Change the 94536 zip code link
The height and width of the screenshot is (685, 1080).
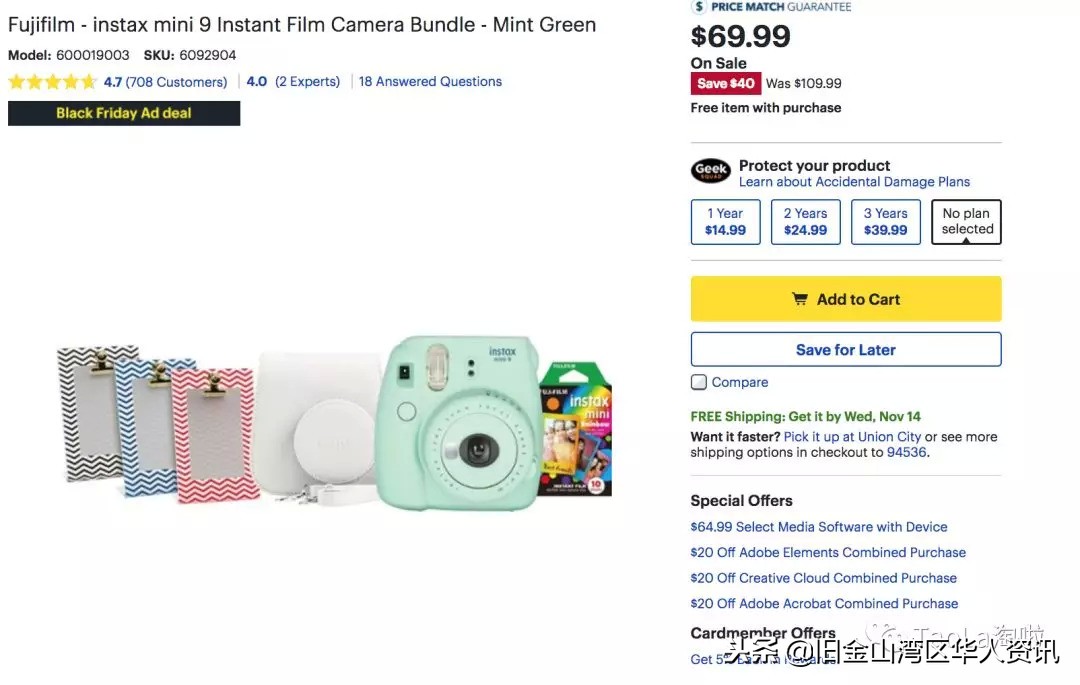(x=906, y=452)
